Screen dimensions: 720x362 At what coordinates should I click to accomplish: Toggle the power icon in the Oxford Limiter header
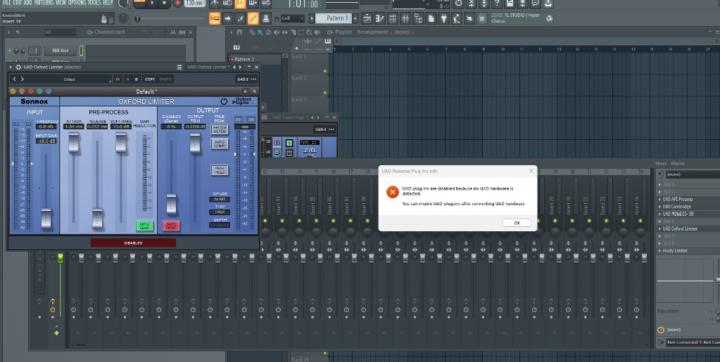[x=224, y=102]
